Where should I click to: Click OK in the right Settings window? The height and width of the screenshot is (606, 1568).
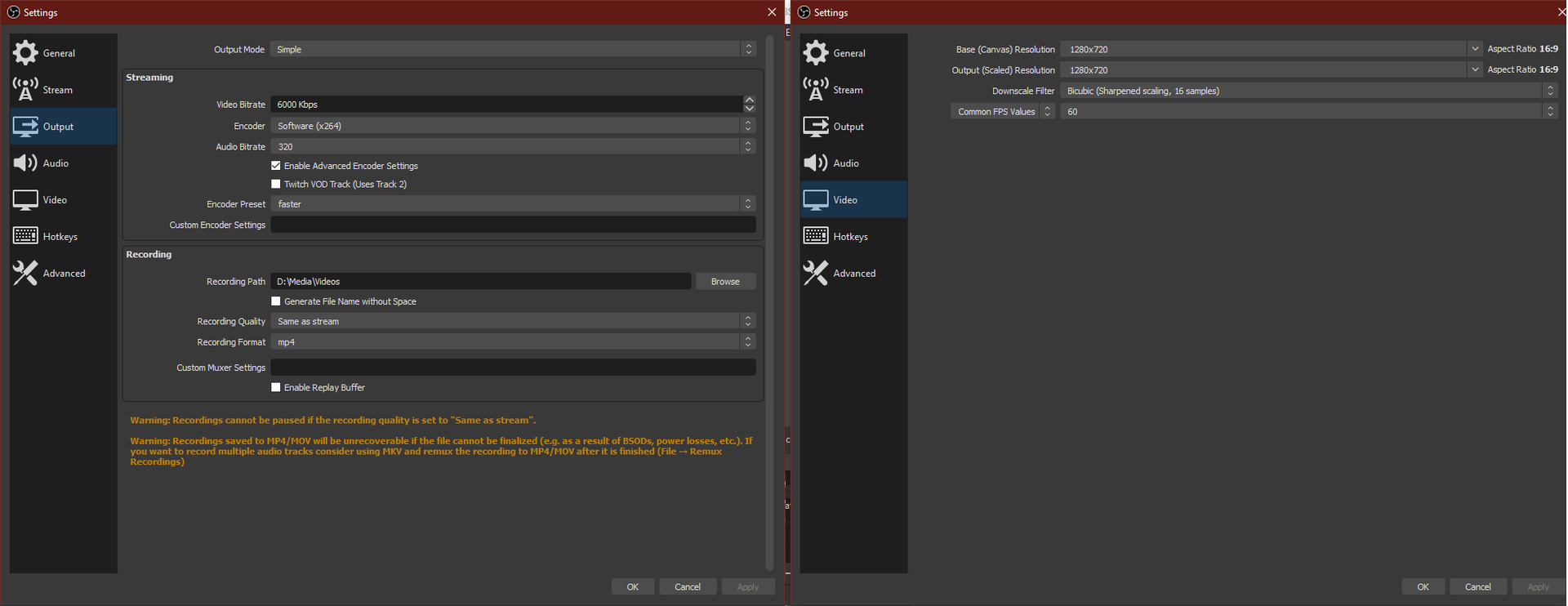(1423, 586)
